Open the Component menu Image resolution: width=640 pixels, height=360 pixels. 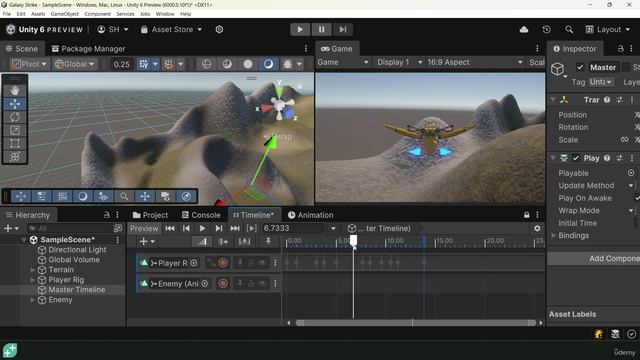pyautogui.click(x=98, y=14)
